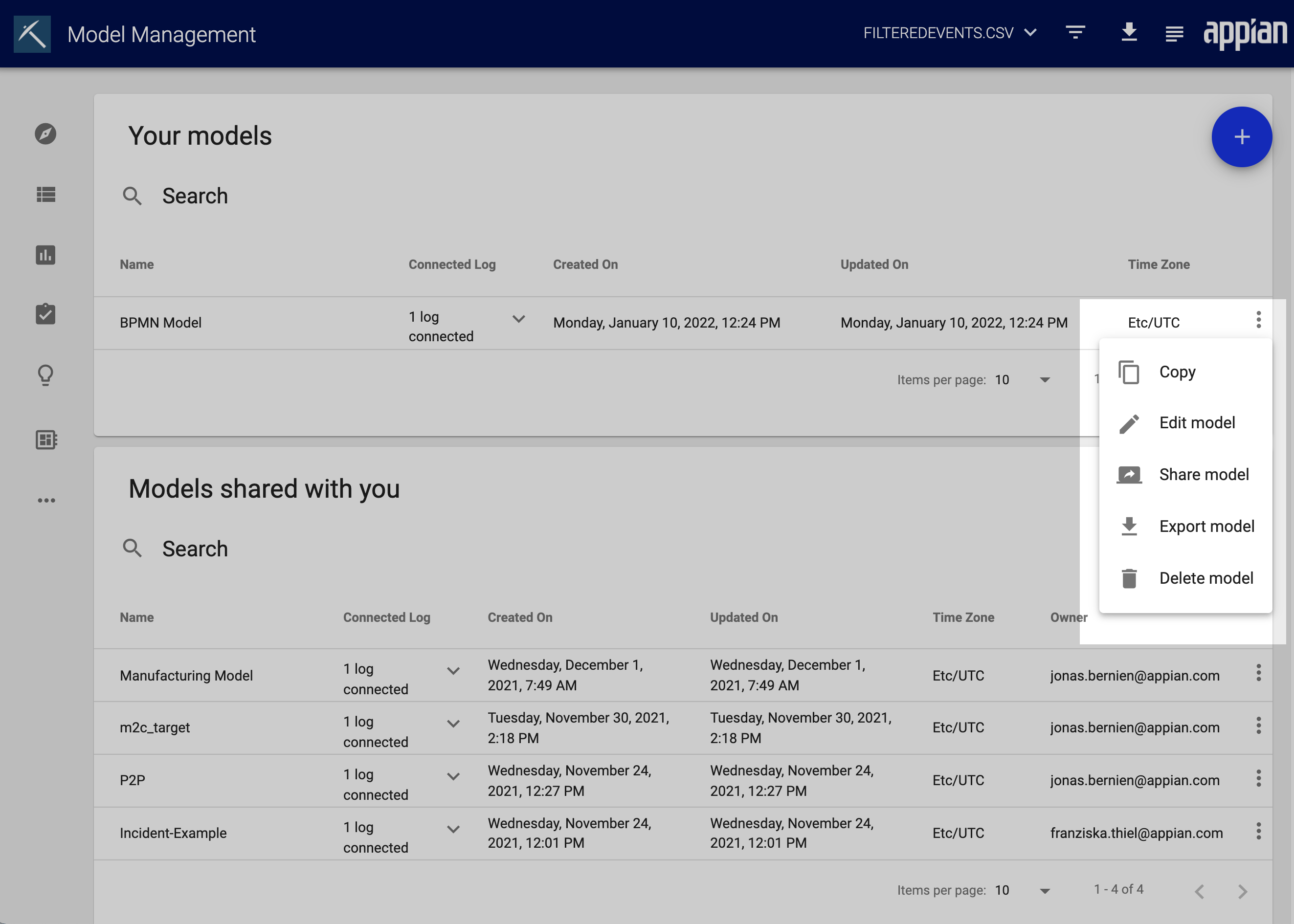Click the more options ellipsis in sidebar

pos(47,500)
